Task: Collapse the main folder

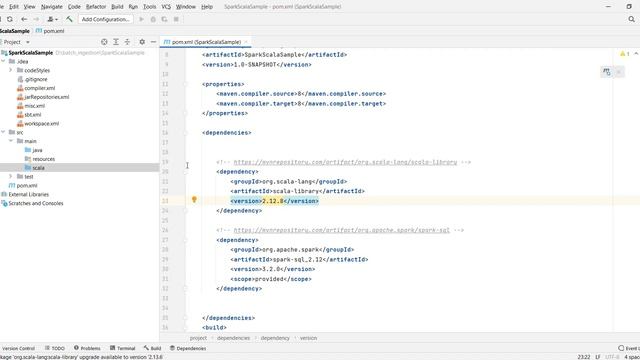Action: tap(11, 141)
